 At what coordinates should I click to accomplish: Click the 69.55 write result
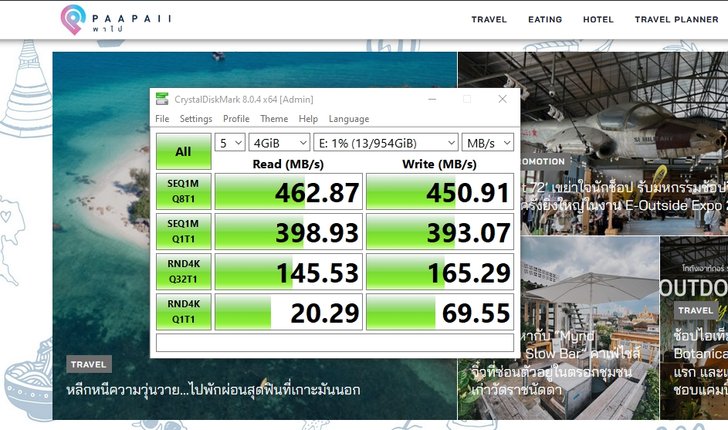(440, 312)
